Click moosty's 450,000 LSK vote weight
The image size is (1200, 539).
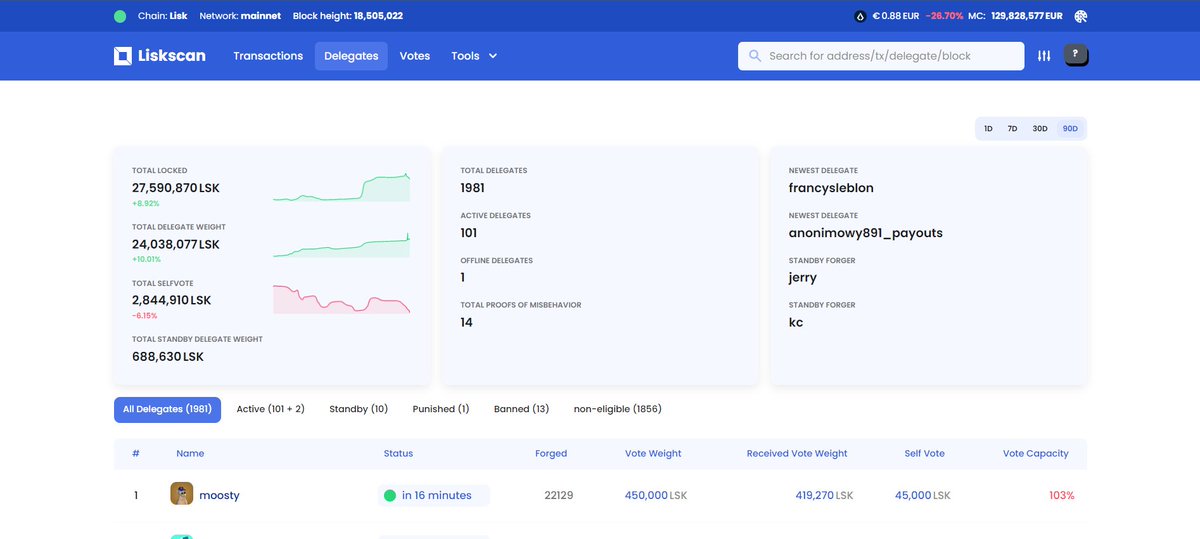(656, 495)
